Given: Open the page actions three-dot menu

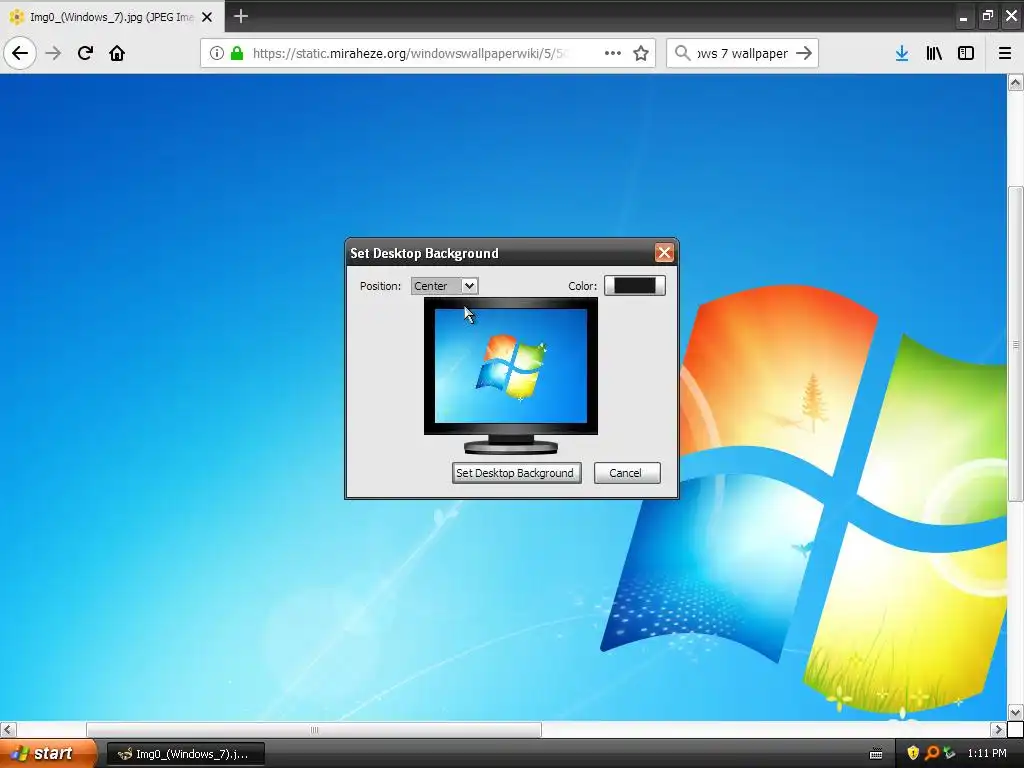Looking at the screenshot, I should pyautogui.click(x=613, y=53).
